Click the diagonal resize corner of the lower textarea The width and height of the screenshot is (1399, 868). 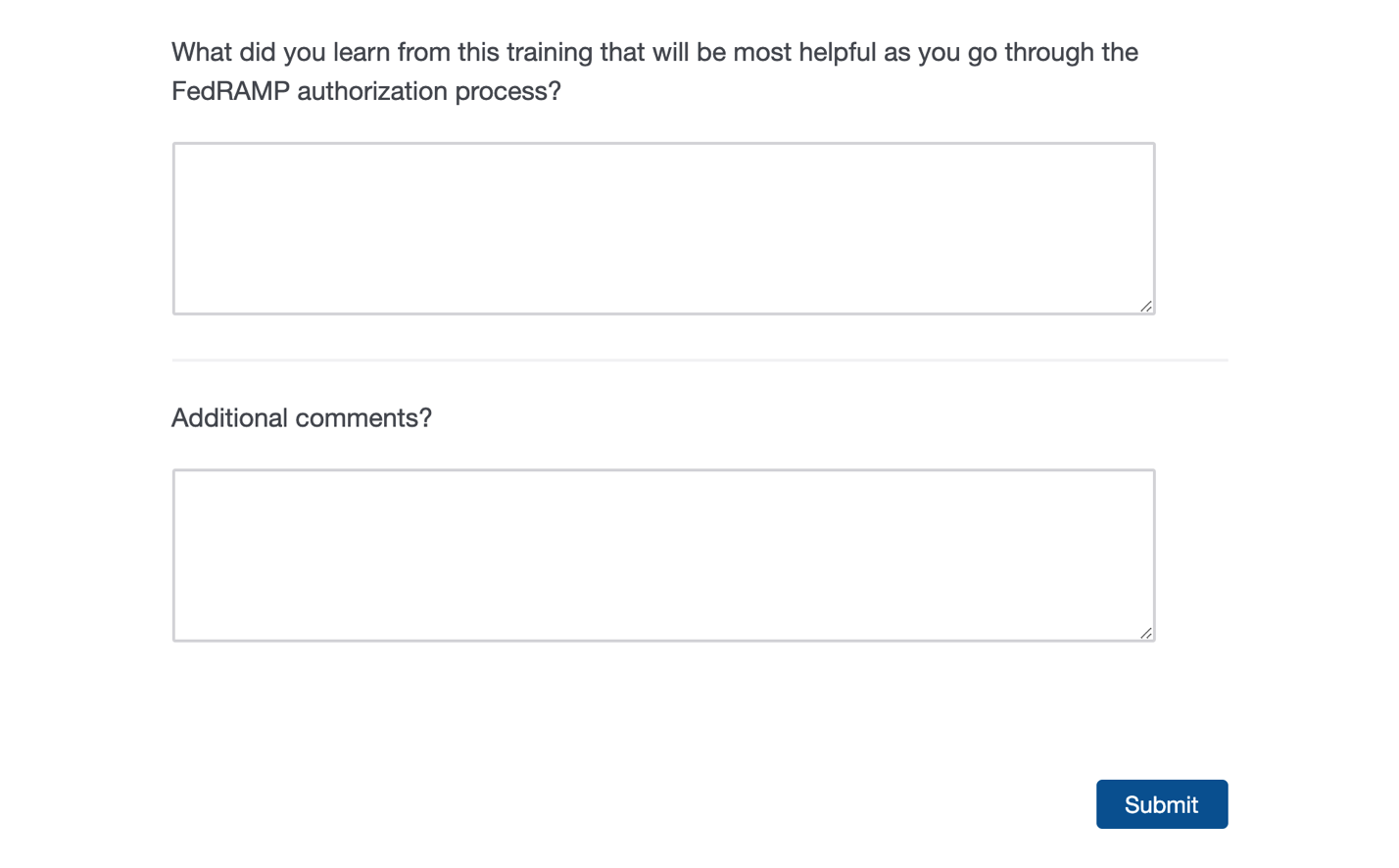click(1145, 633)
